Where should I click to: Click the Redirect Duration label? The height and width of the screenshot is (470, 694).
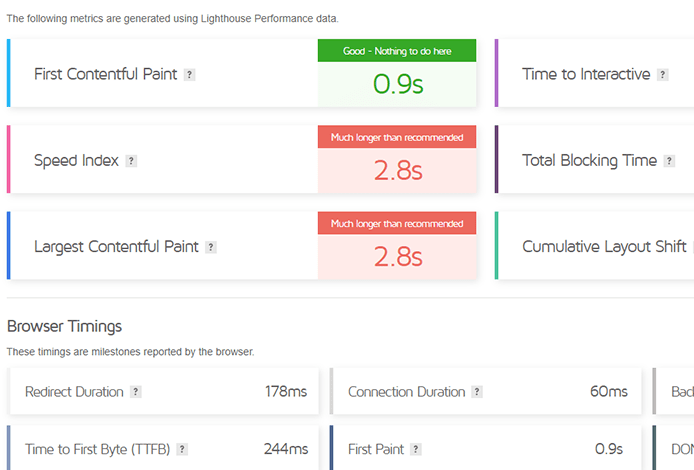(x=74, y=392)
